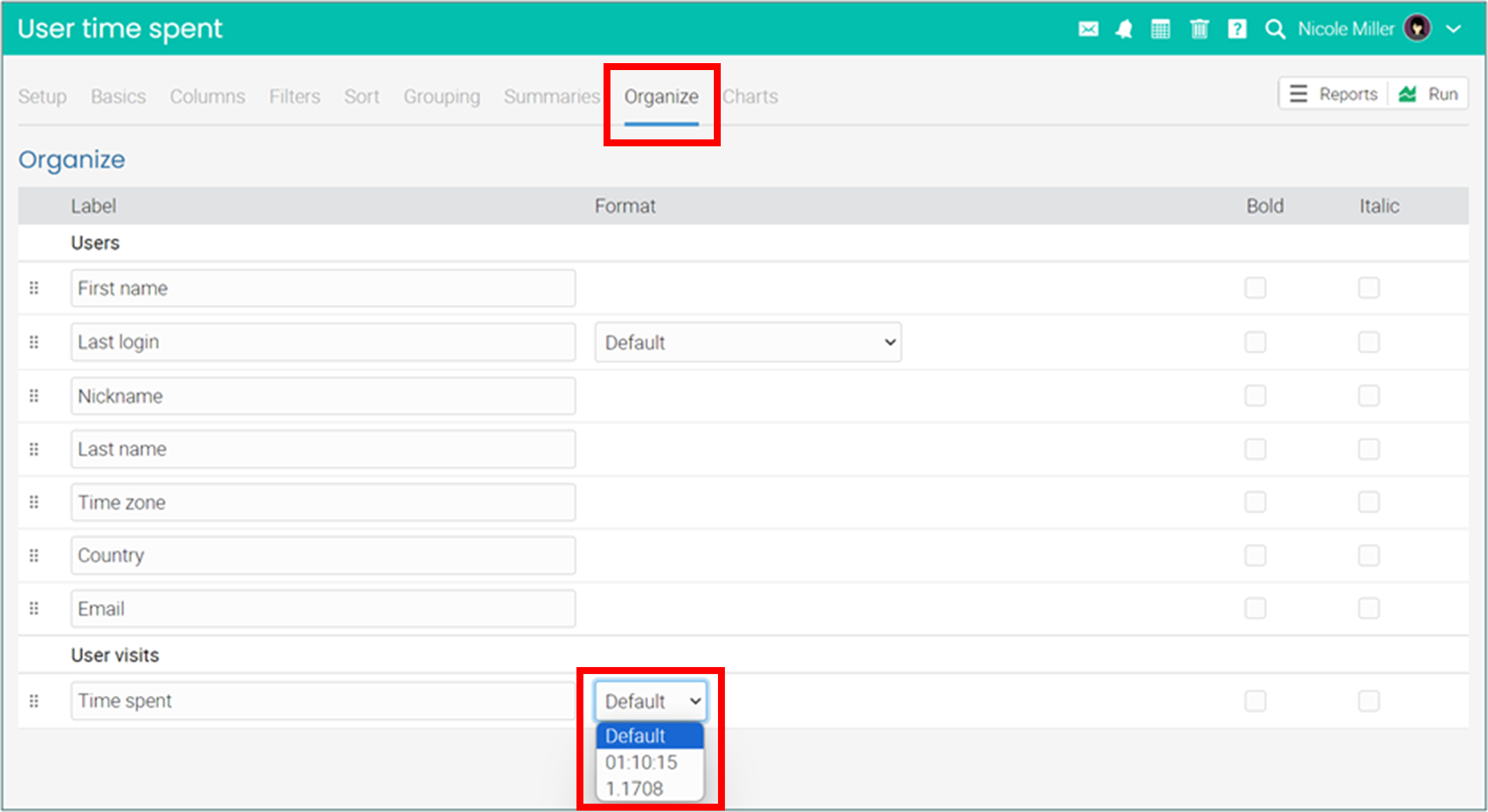This screenshot has width=1488, height=812.
Task: Click the search magnifier icon
Action: pyautogui.click(x=1274, y=29)
